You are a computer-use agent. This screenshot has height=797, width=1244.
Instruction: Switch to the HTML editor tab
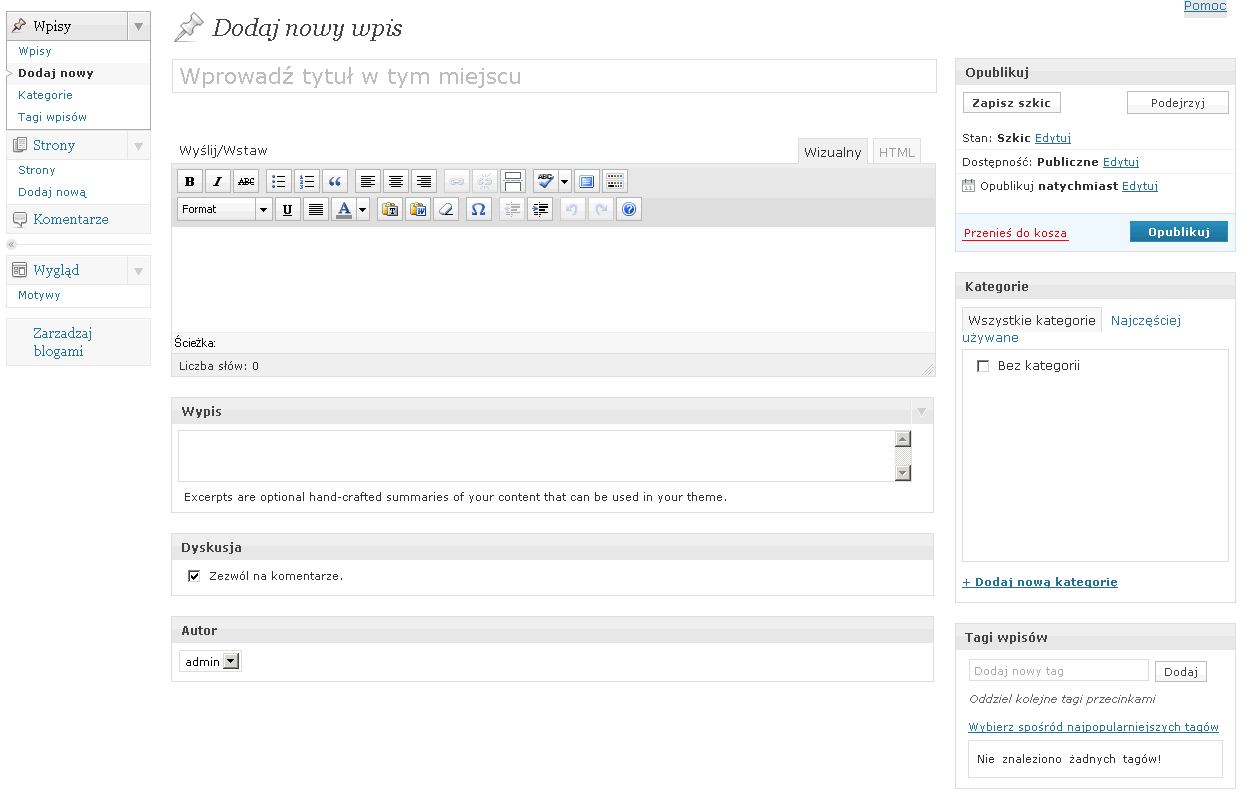pyautogui.click(x=896, y=152)
